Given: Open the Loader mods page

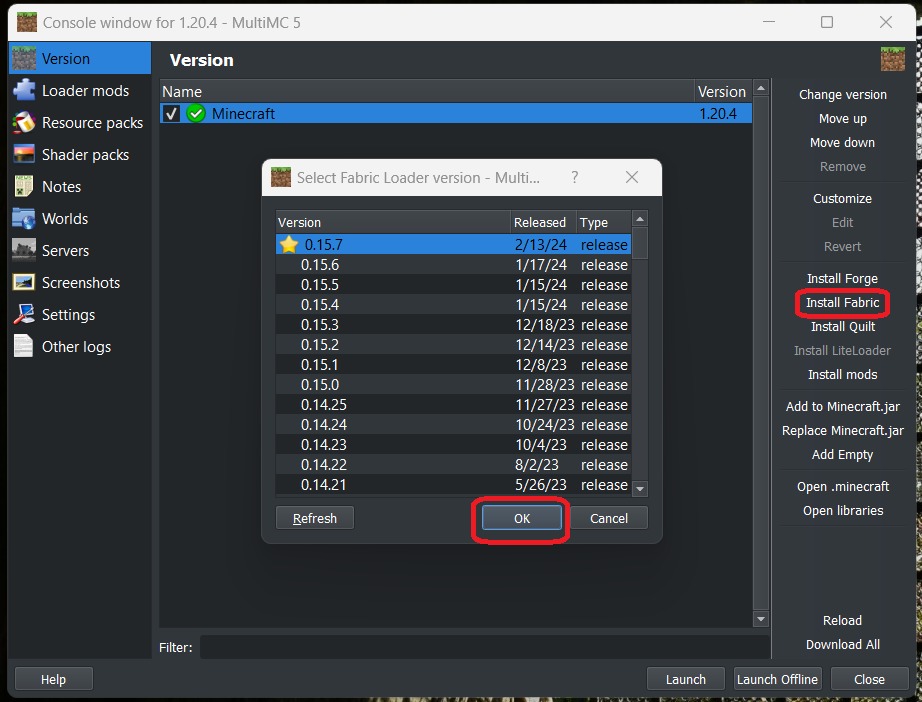Looking at the screenshot, I should tap(79, 91).
